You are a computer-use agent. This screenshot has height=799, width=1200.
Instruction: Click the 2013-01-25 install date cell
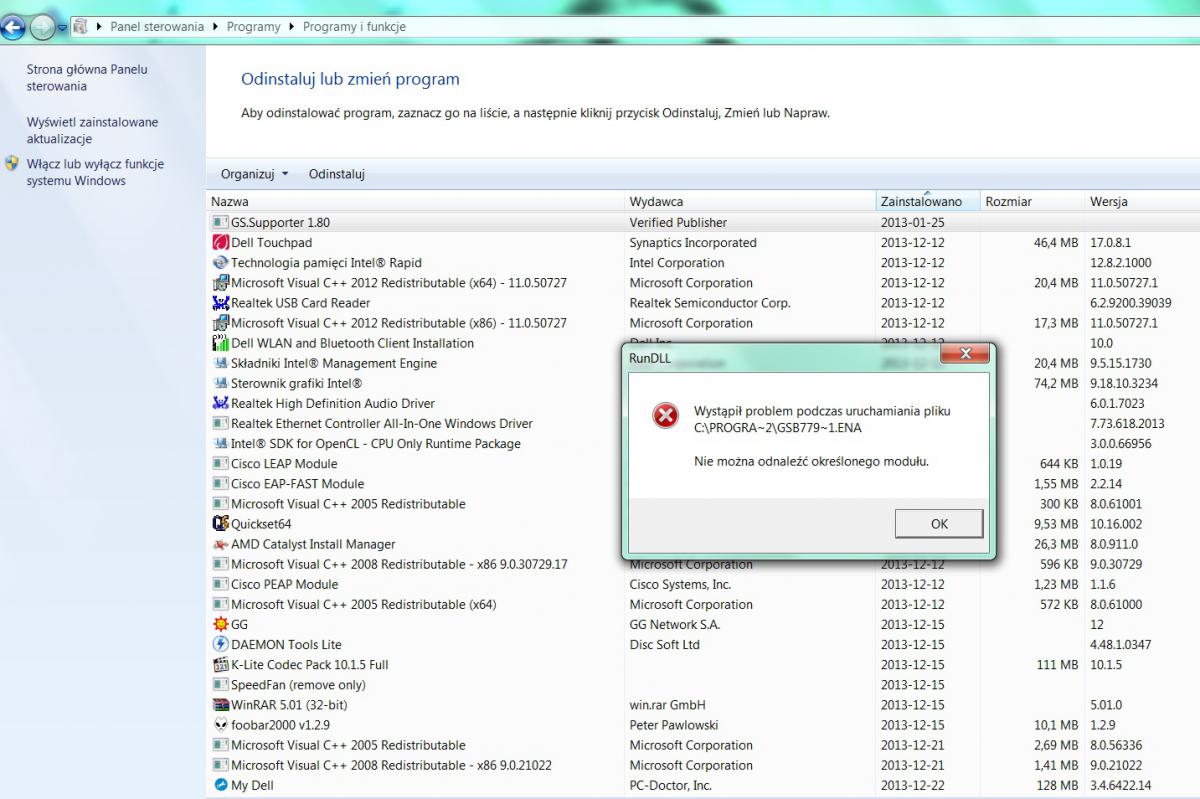pyautogui.click(x=912, y=222)
